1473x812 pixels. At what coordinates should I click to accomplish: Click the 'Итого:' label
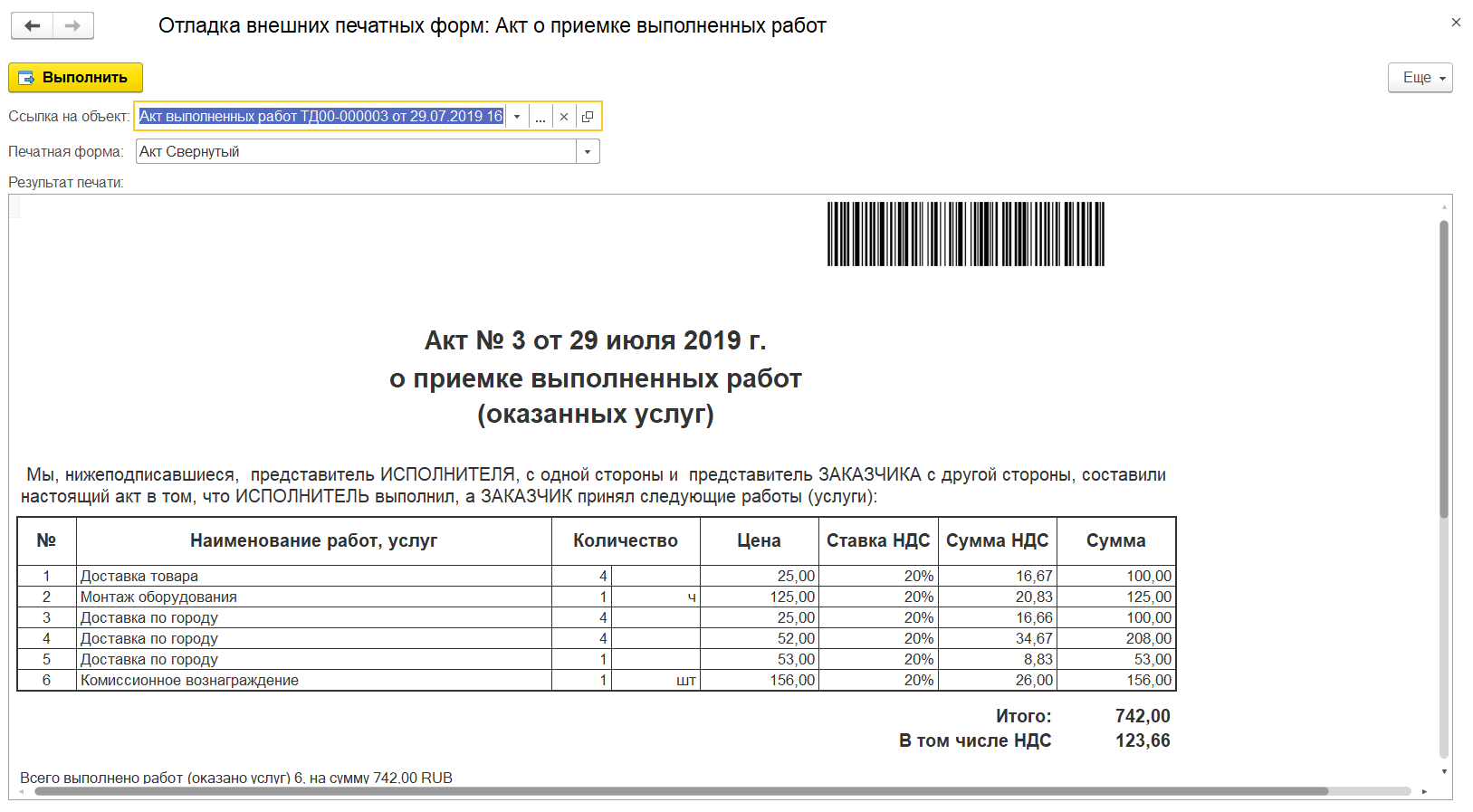pos(1024,716)
